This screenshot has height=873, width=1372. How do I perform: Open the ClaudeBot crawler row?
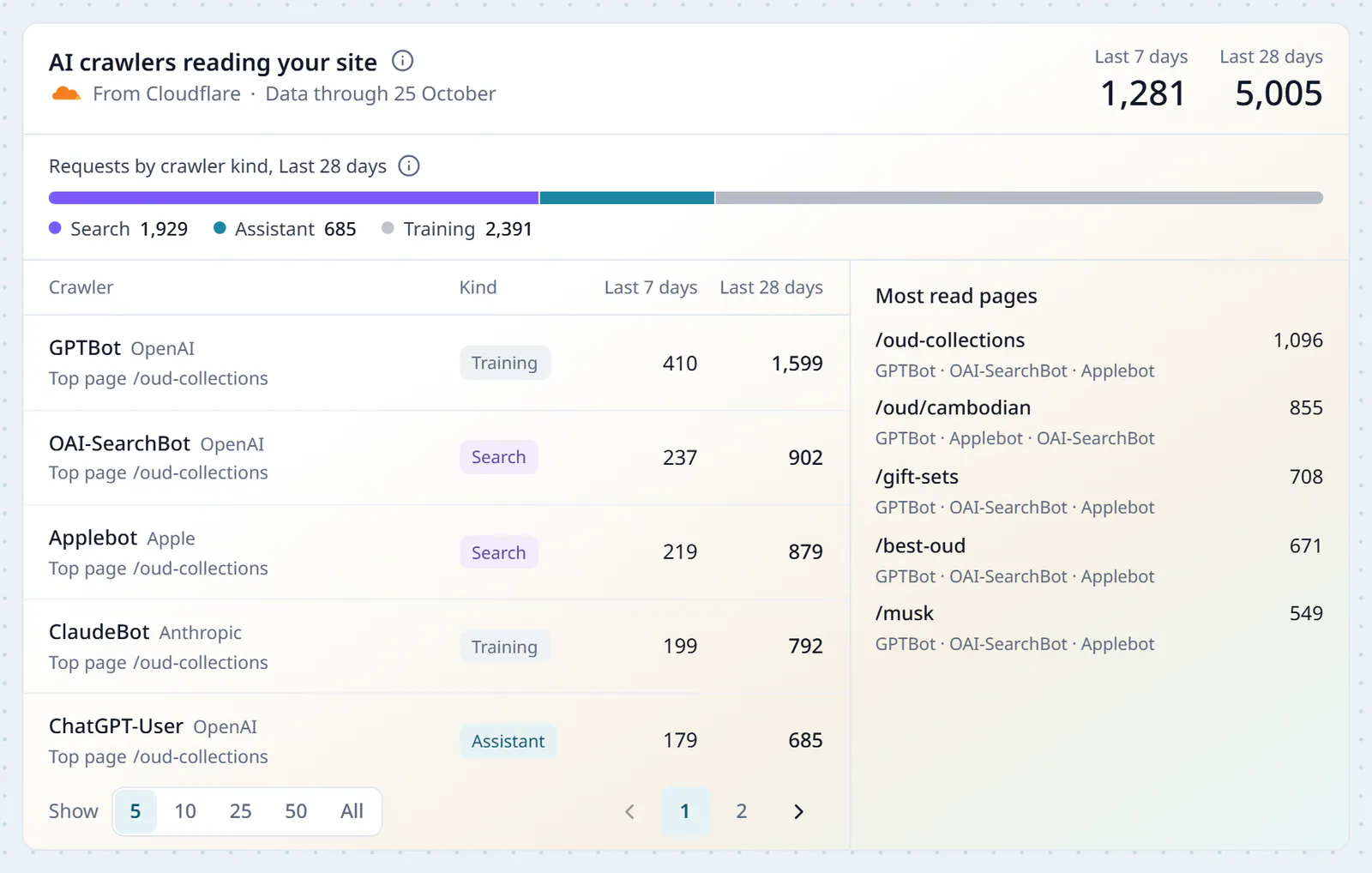pyautogui.click(x=436, y=647)
